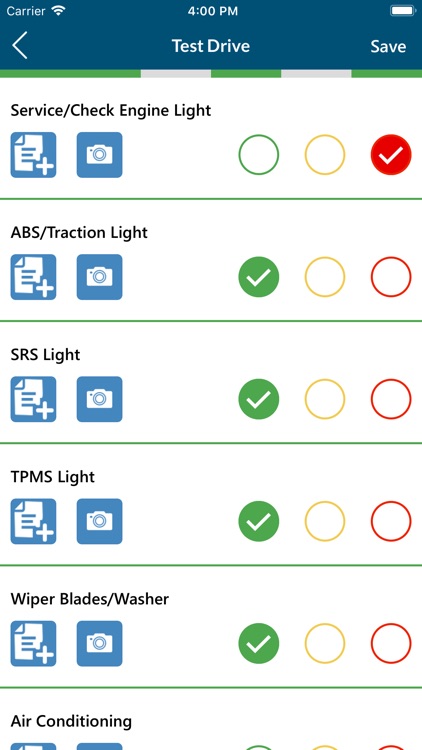422x750 pixels.
Task: Select the first gray progress segment
Action: [176, 74]
